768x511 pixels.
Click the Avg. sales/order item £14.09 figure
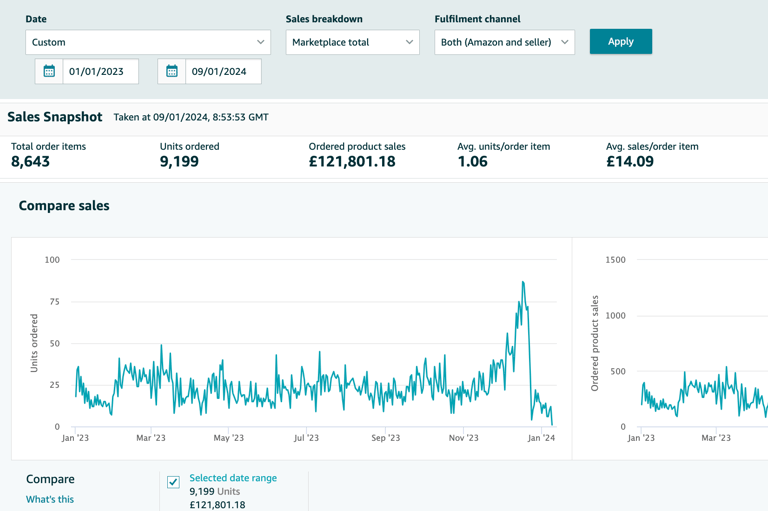pos(630,162)
